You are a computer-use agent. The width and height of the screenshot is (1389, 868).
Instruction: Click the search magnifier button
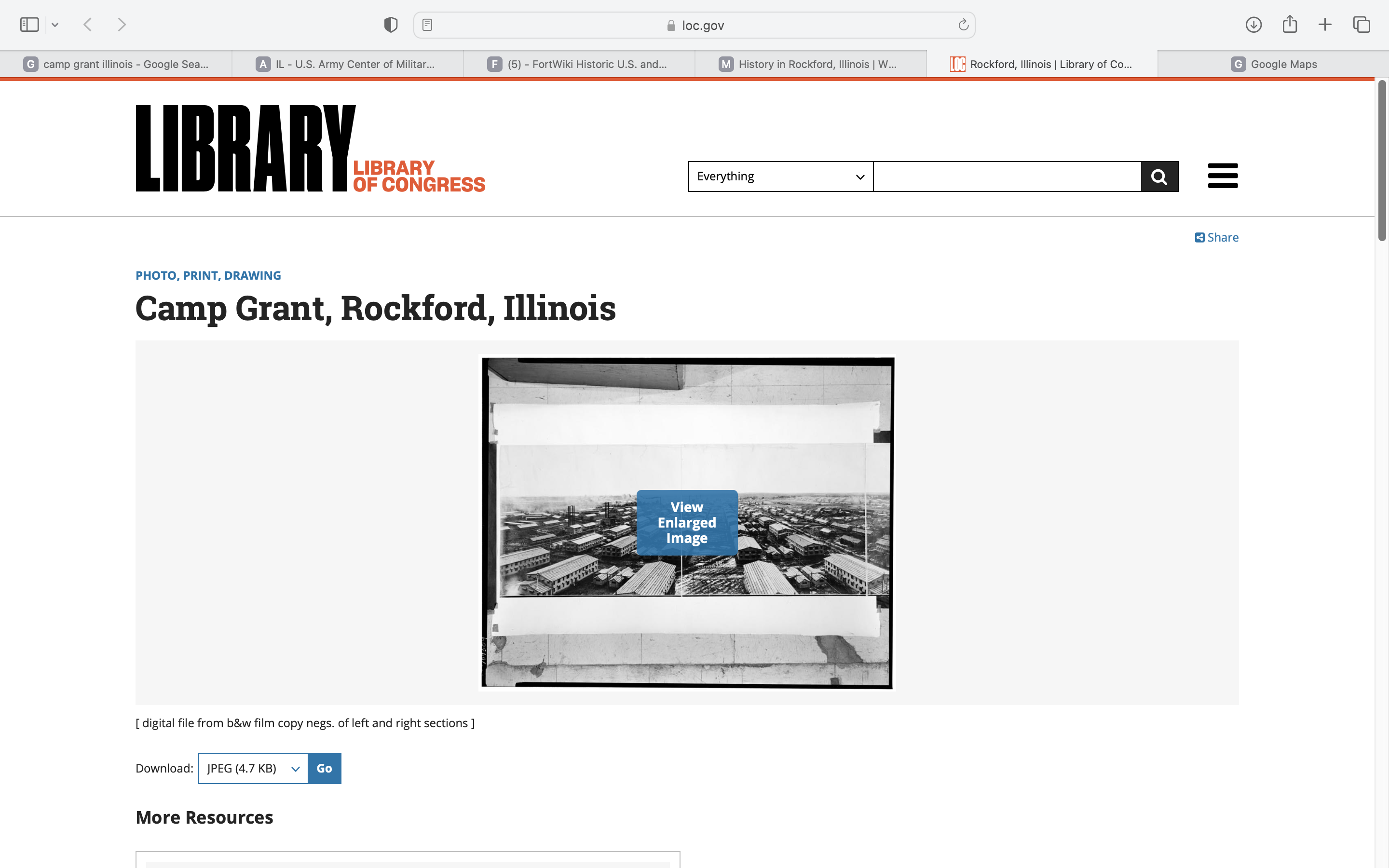tap(1159, 177)
